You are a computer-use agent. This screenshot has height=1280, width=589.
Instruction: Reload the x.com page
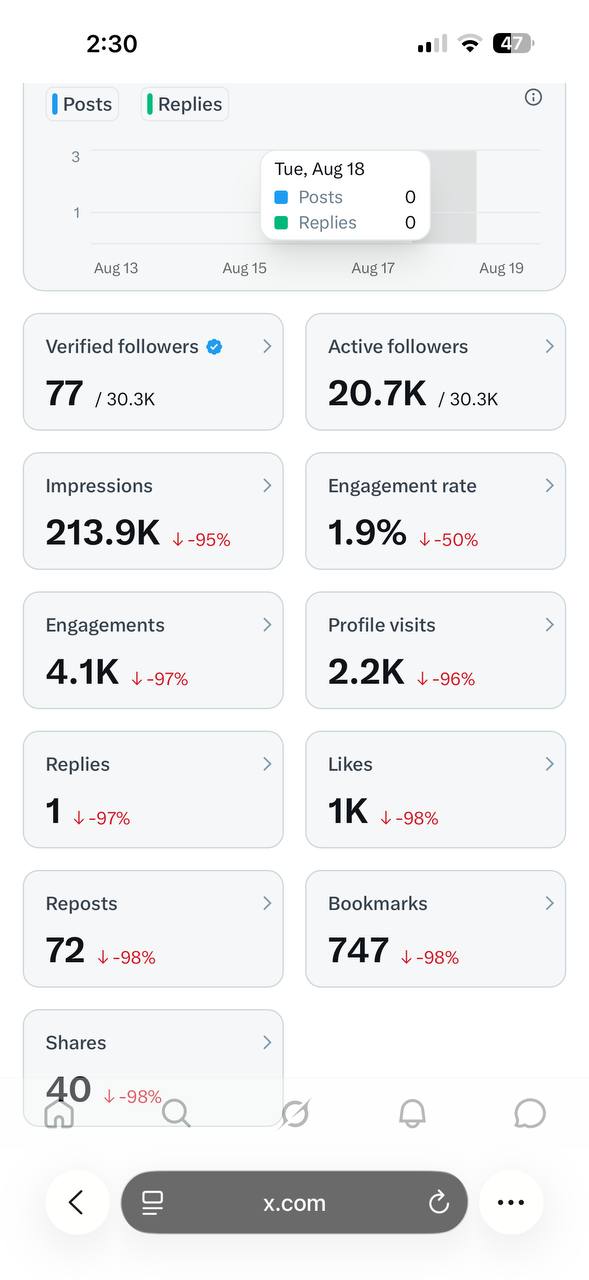(439, 1203)
